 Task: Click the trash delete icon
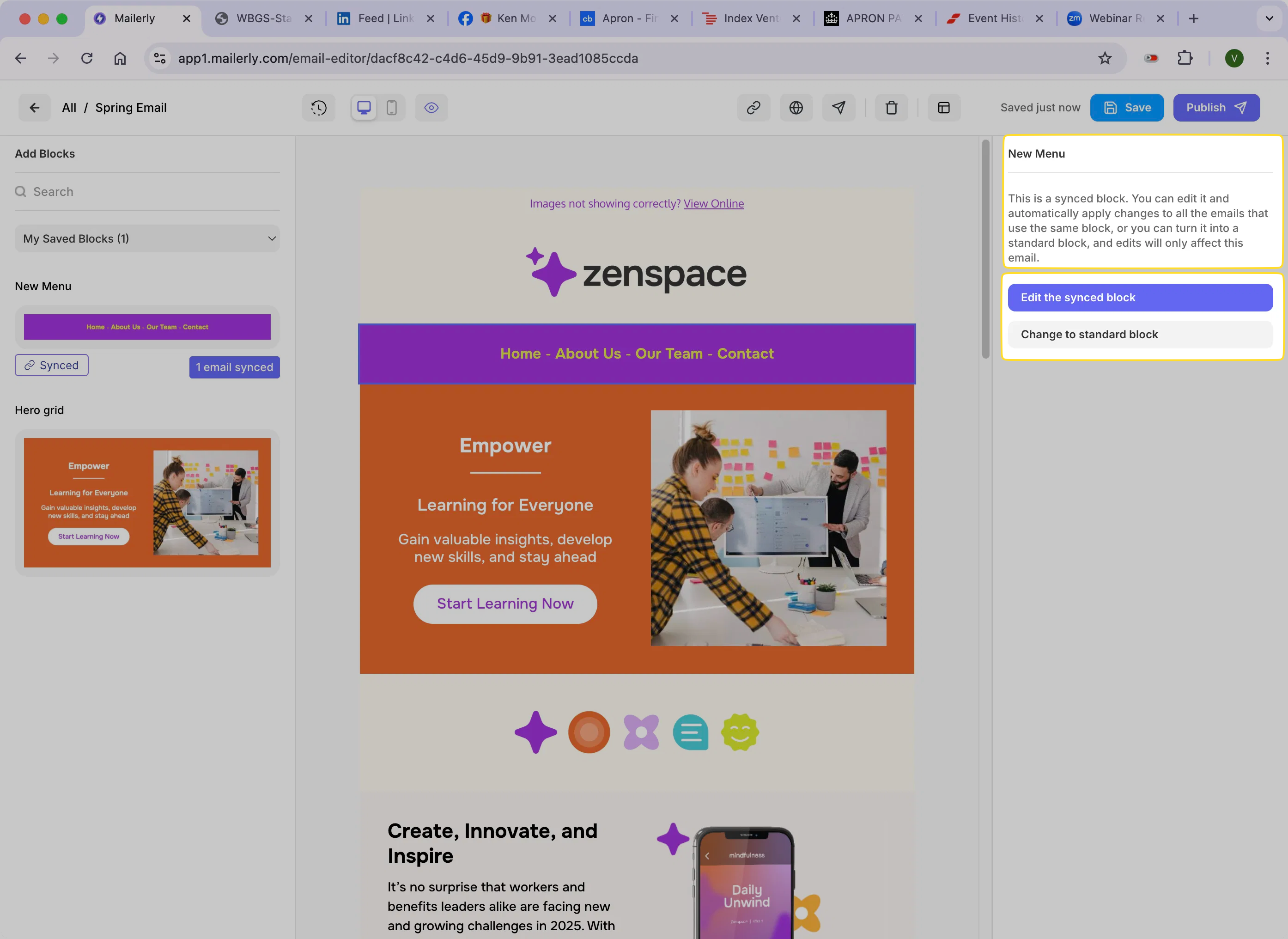[x=891, y=107]
